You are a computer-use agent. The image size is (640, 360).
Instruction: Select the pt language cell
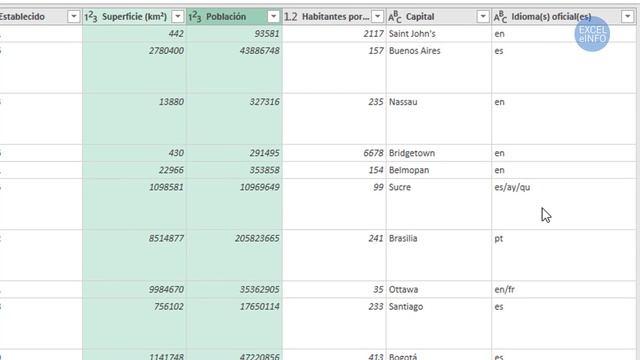[564, 255]
